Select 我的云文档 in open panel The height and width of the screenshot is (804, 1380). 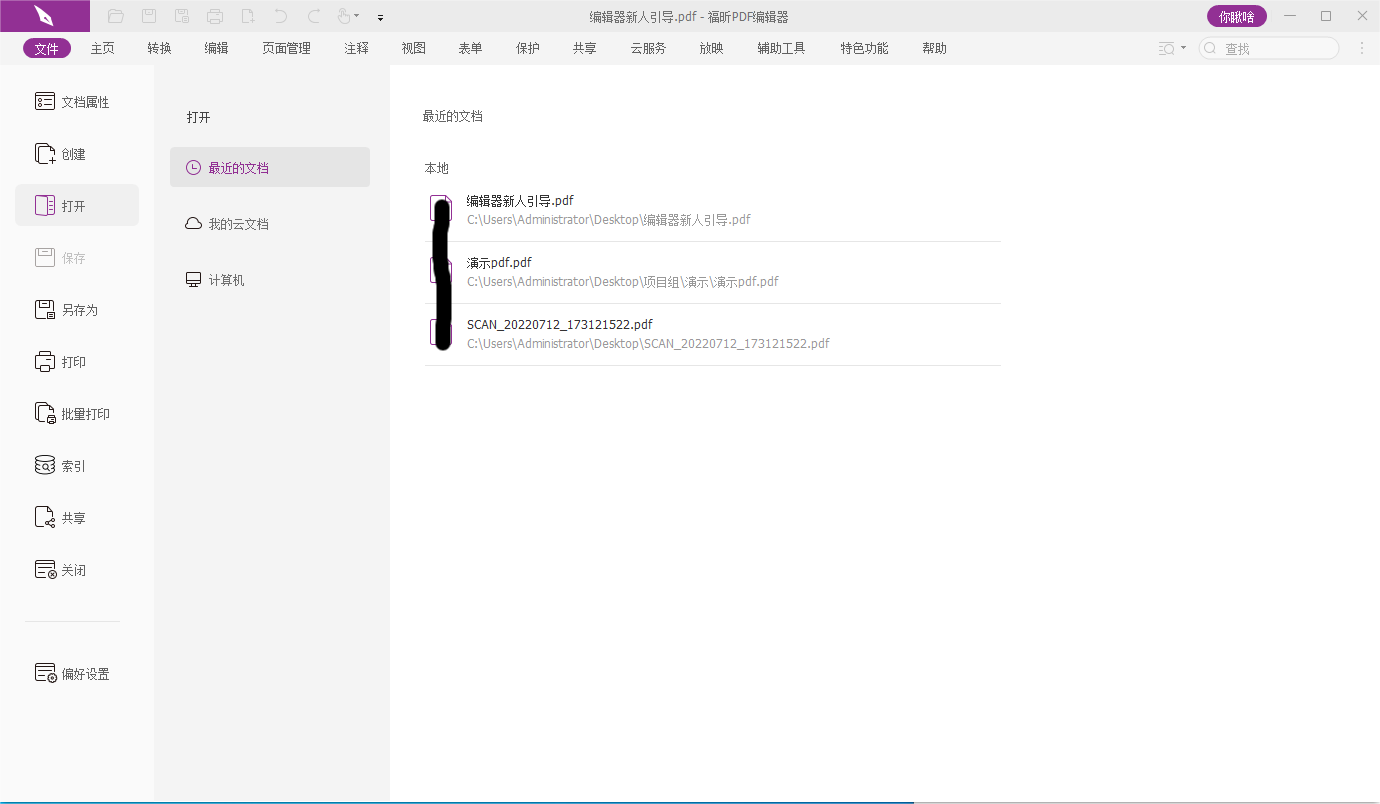point(238,224)
